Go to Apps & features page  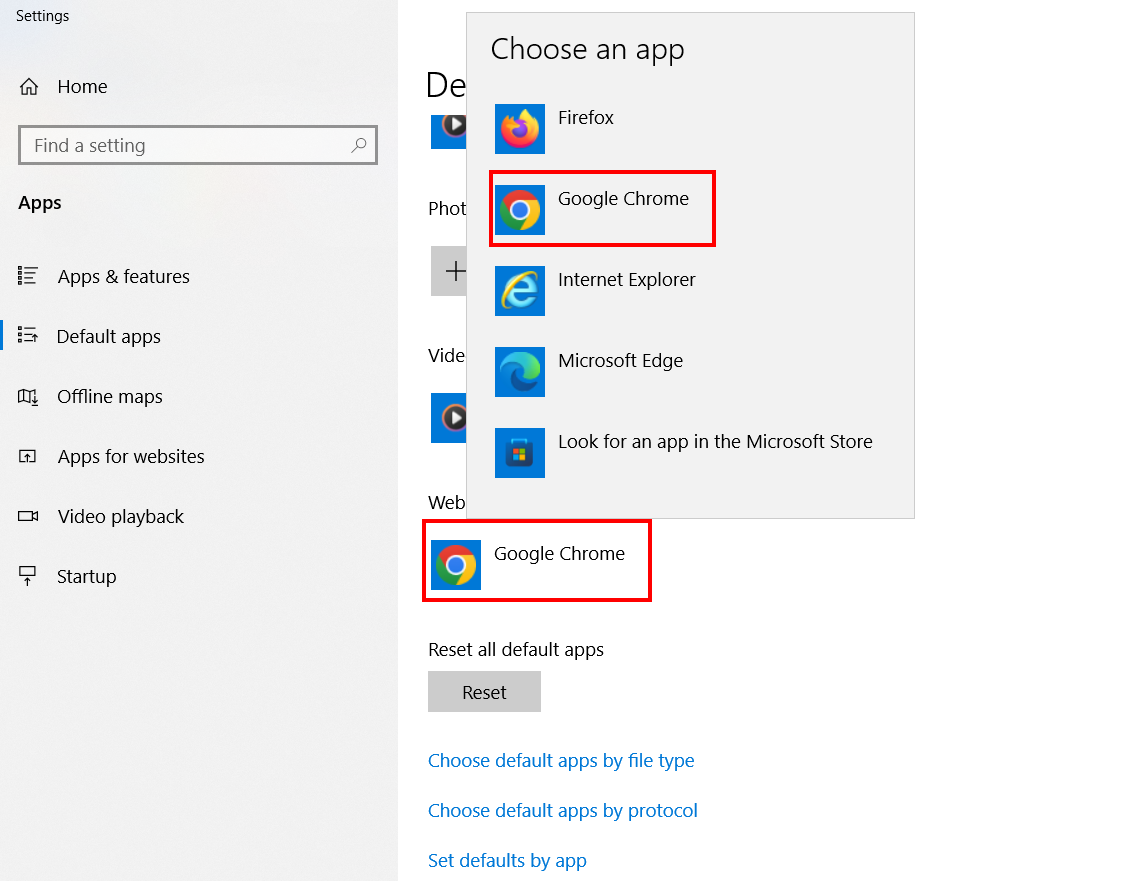124,276
